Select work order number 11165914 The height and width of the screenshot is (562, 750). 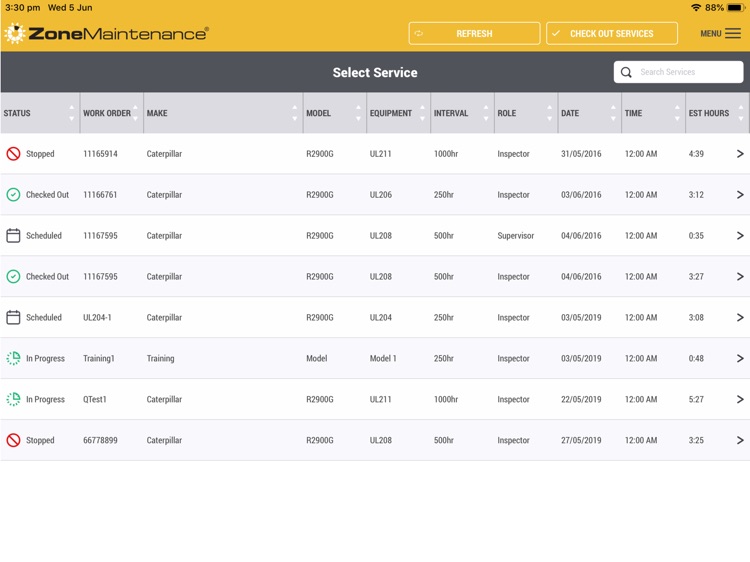100,154
